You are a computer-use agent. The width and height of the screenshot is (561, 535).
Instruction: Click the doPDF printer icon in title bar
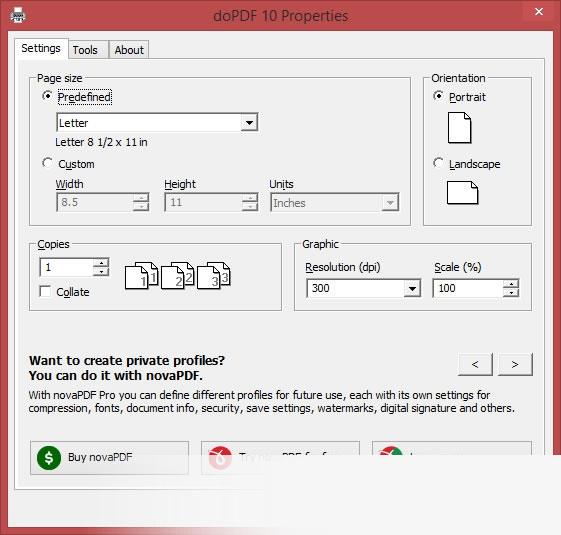tap(18, 15)
